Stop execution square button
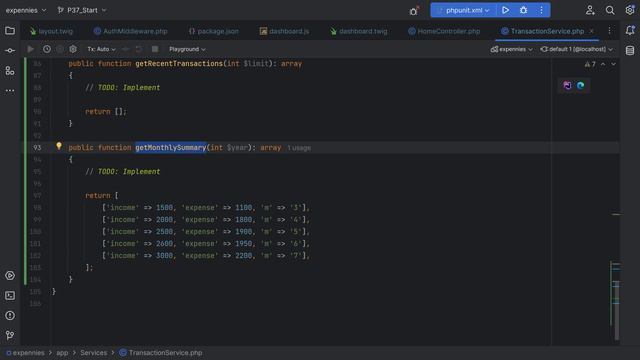The width and height of the screenshot is (640, 360). (x=155, y=49)
